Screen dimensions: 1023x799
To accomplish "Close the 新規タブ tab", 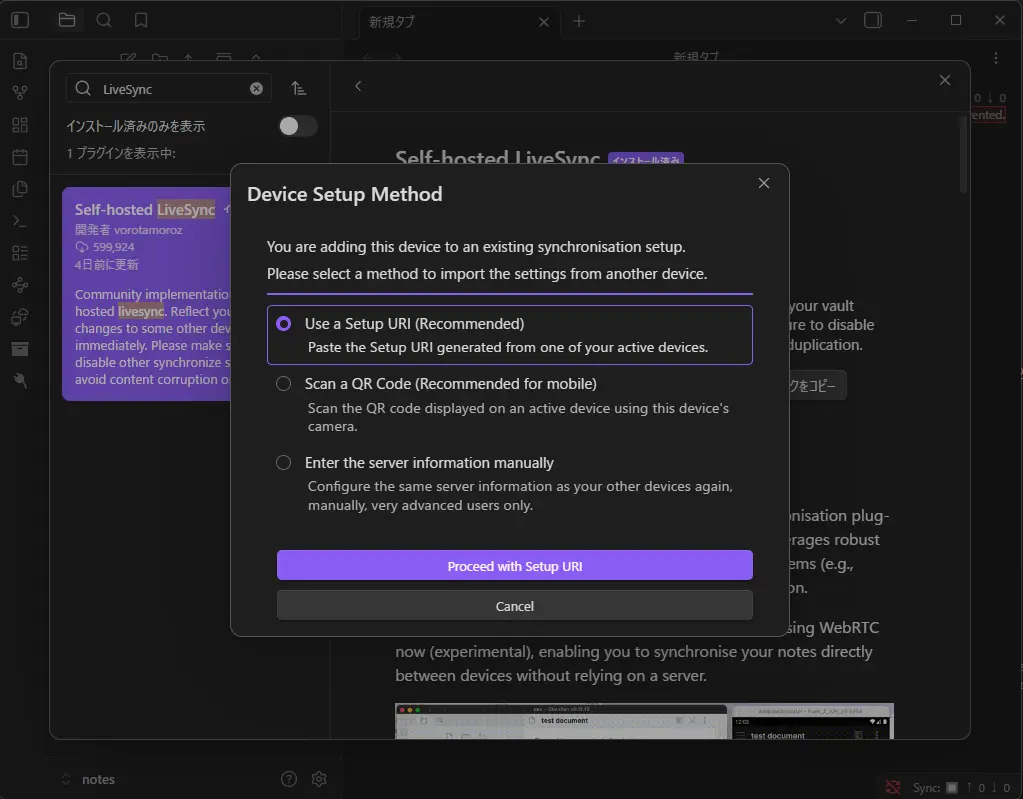I will pyautogui.click(x=543, y=22).
